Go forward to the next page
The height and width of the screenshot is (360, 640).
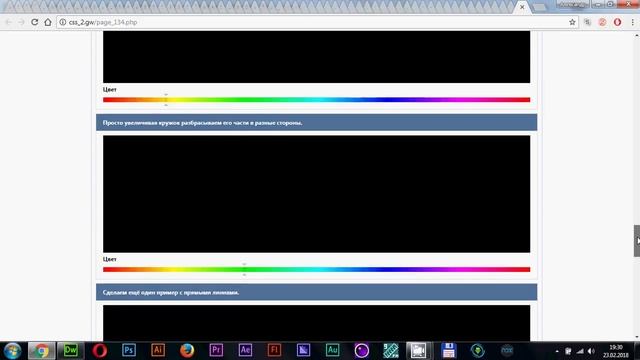tap(21, 22)
